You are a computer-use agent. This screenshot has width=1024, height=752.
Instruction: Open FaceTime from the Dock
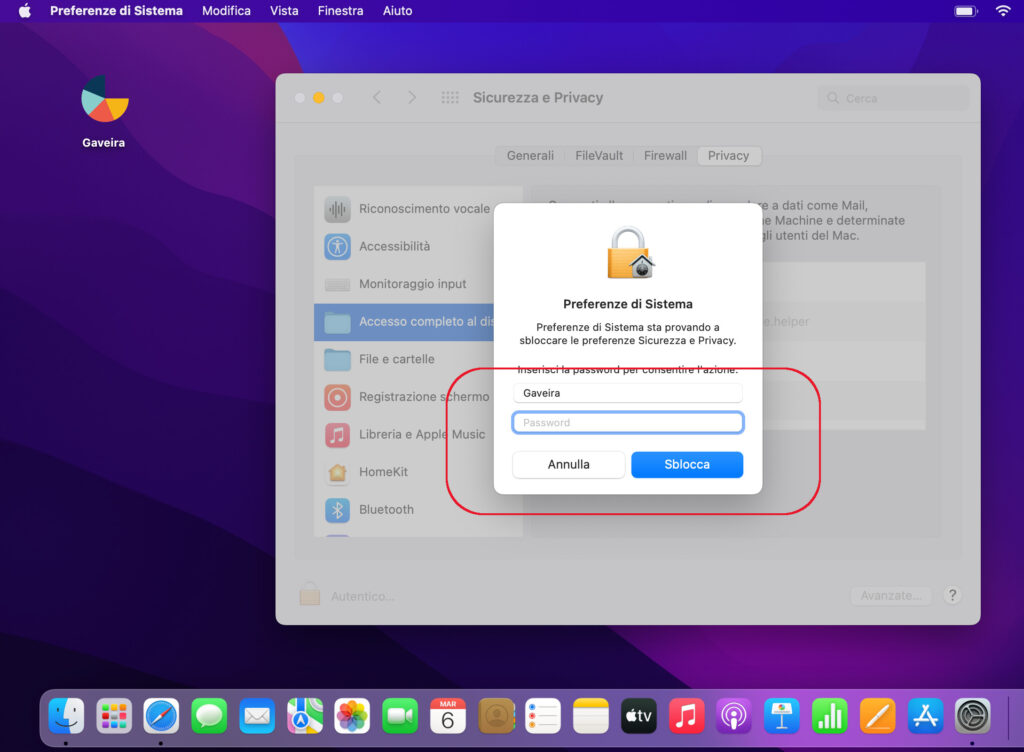(x=400, y=715)
